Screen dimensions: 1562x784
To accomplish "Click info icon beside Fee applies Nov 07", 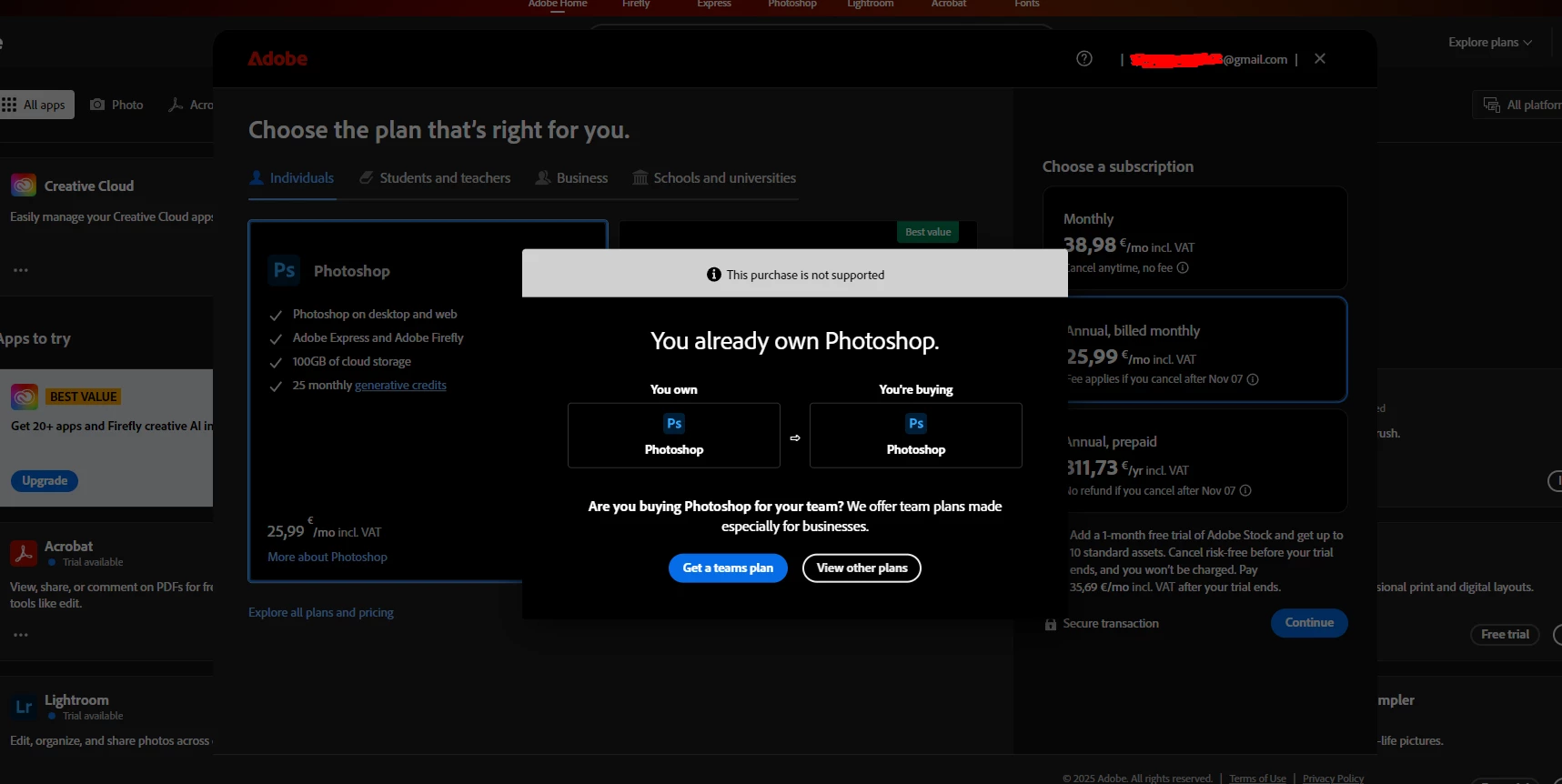I will (x=1253, y=379).
